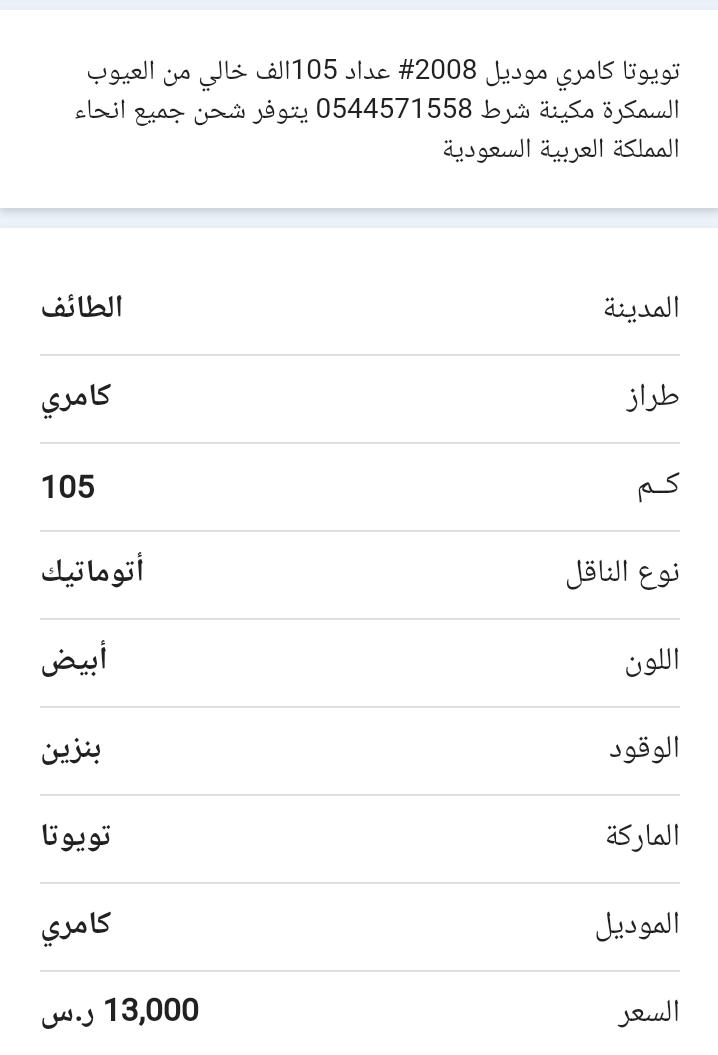Image resolution: width=718 pixels, height=1055 pixels.
Task: Tap the كامري value in طراز row
Action: [x=75, y=399]
